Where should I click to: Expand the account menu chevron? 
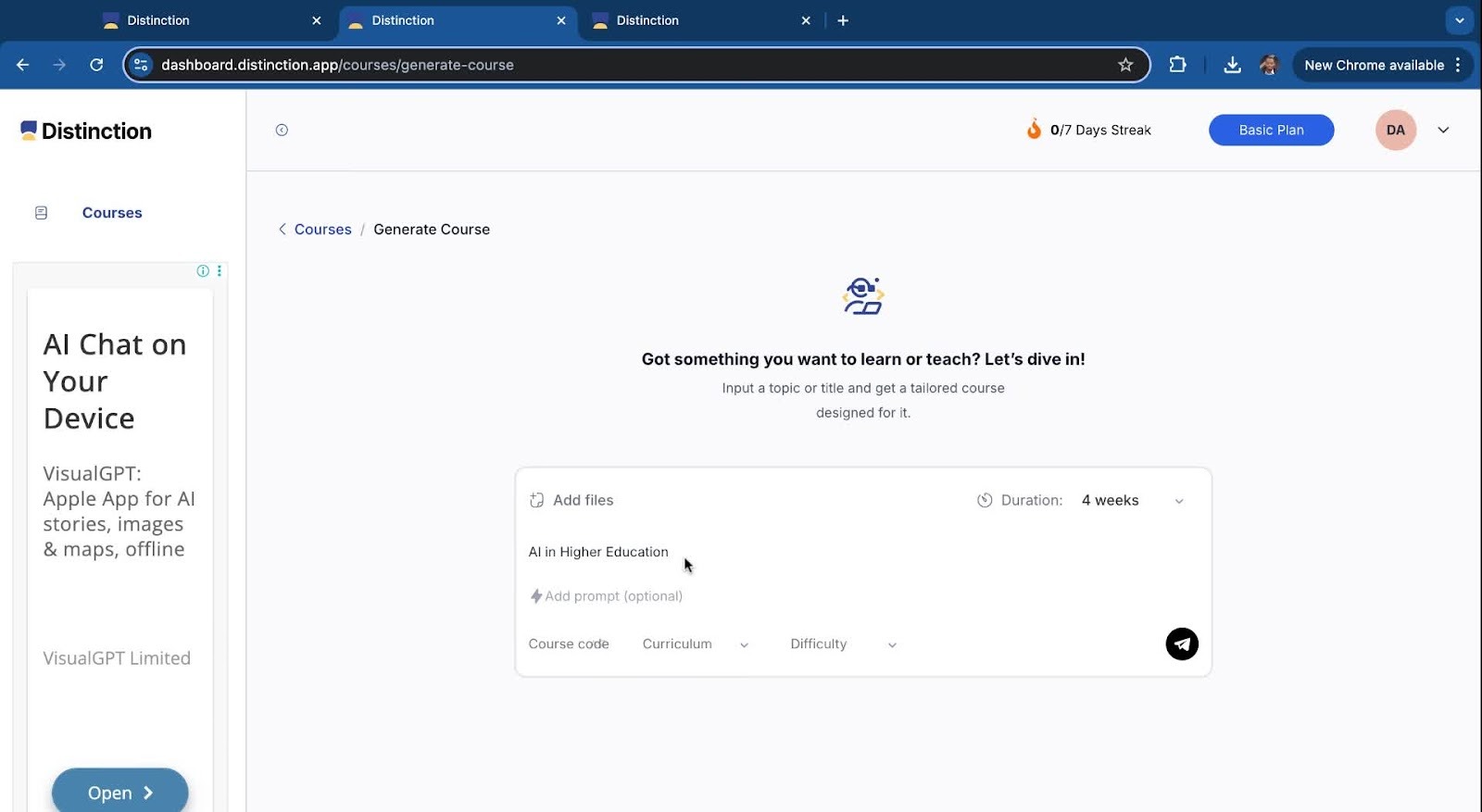1443,131
